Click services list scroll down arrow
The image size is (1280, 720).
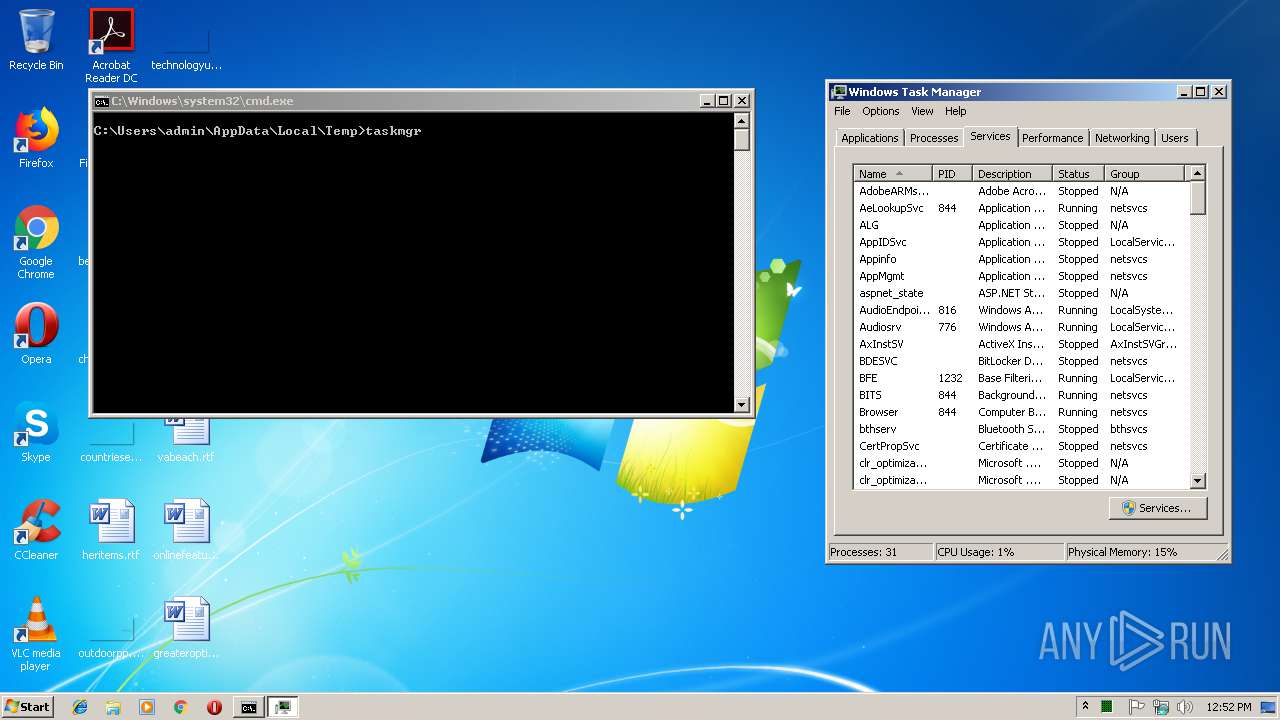pos(1197,480)
